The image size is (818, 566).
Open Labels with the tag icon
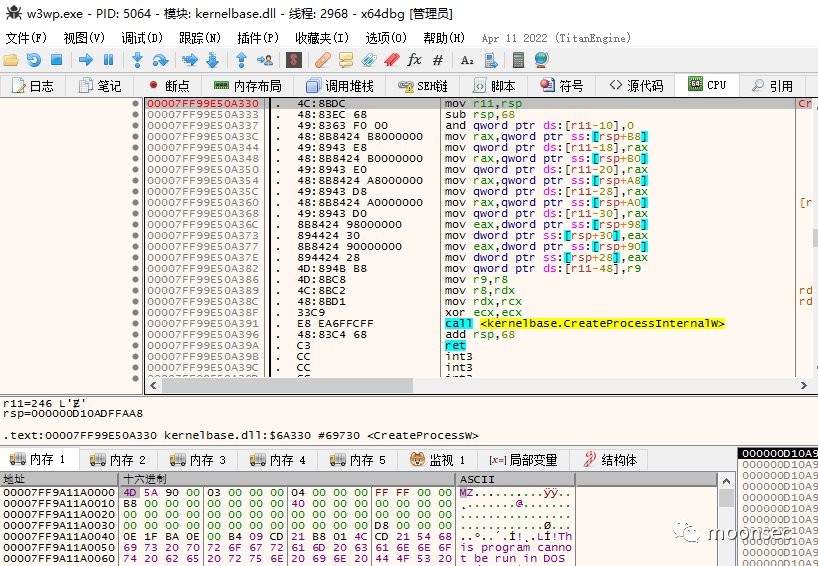368,60
